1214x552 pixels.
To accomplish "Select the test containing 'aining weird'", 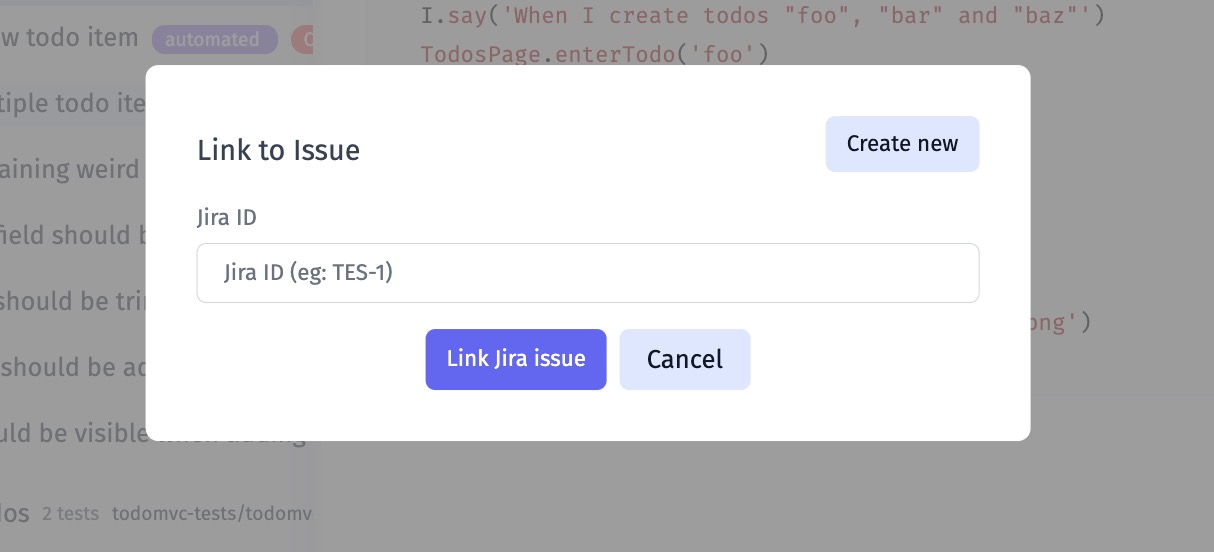I will 70,169.
